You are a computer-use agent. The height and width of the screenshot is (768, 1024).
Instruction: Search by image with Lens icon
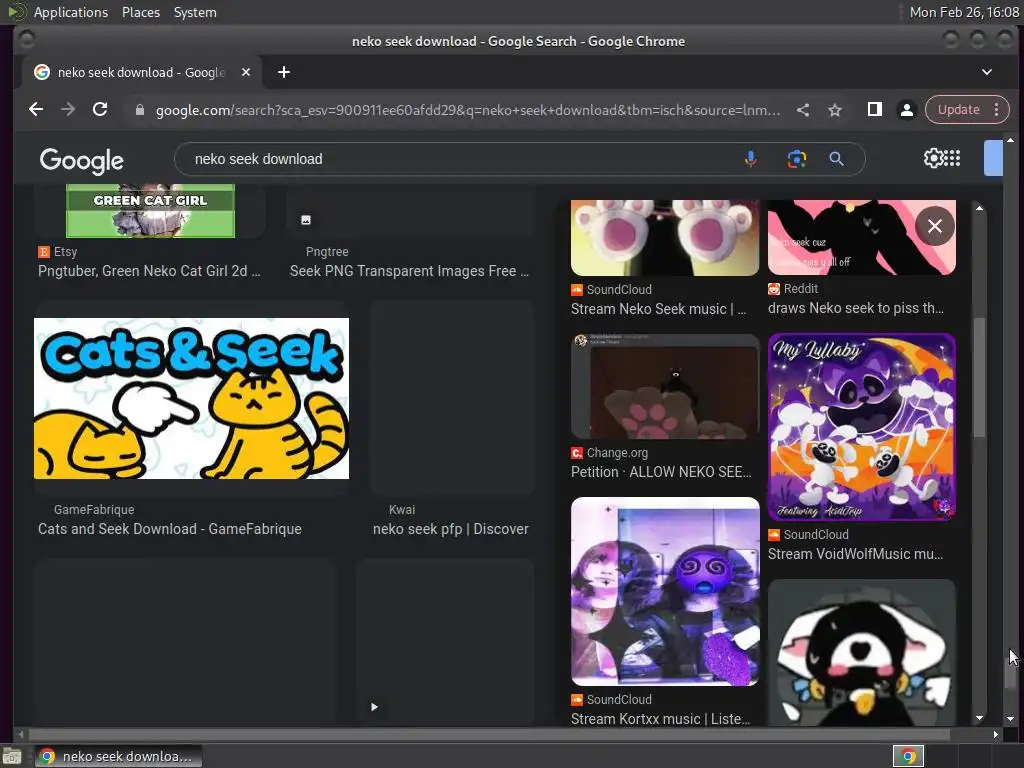(x=797, y=159)
